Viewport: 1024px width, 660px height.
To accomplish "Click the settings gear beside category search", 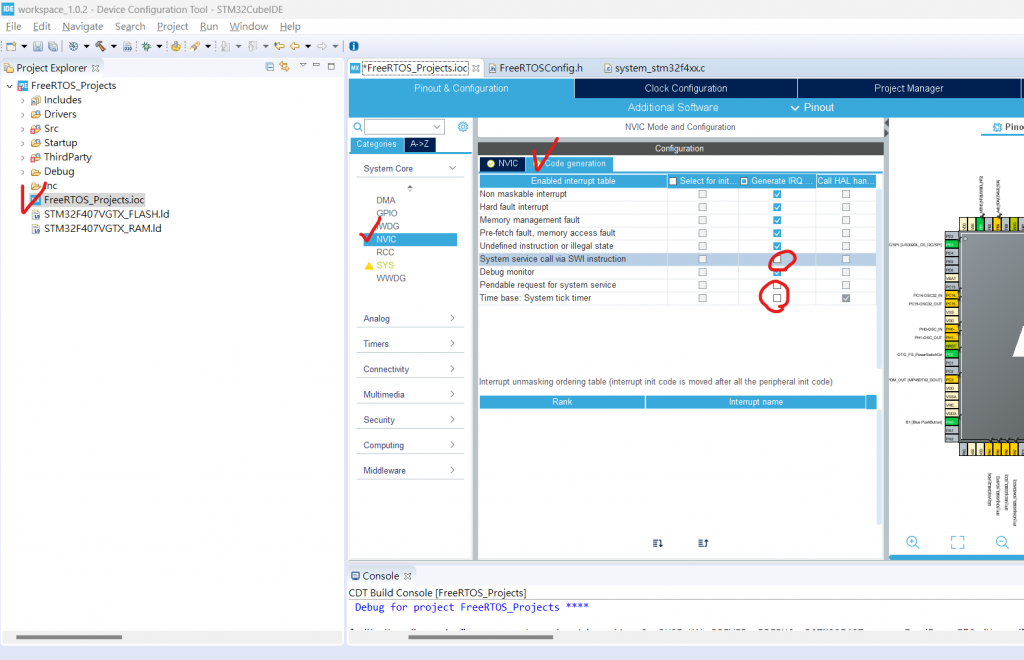I will 462,127.
